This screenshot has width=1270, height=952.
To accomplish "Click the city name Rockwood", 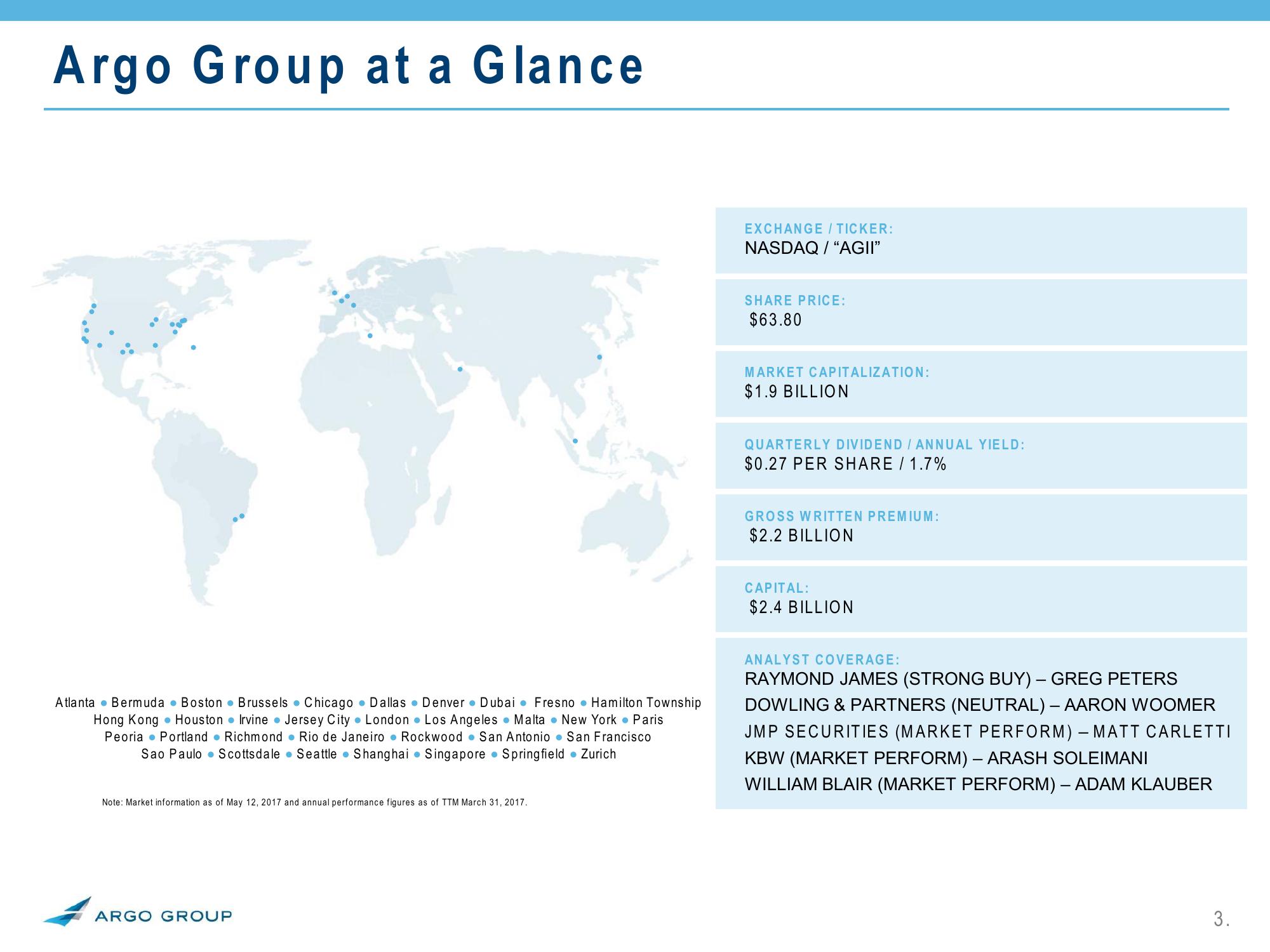I will coord(432,737).
